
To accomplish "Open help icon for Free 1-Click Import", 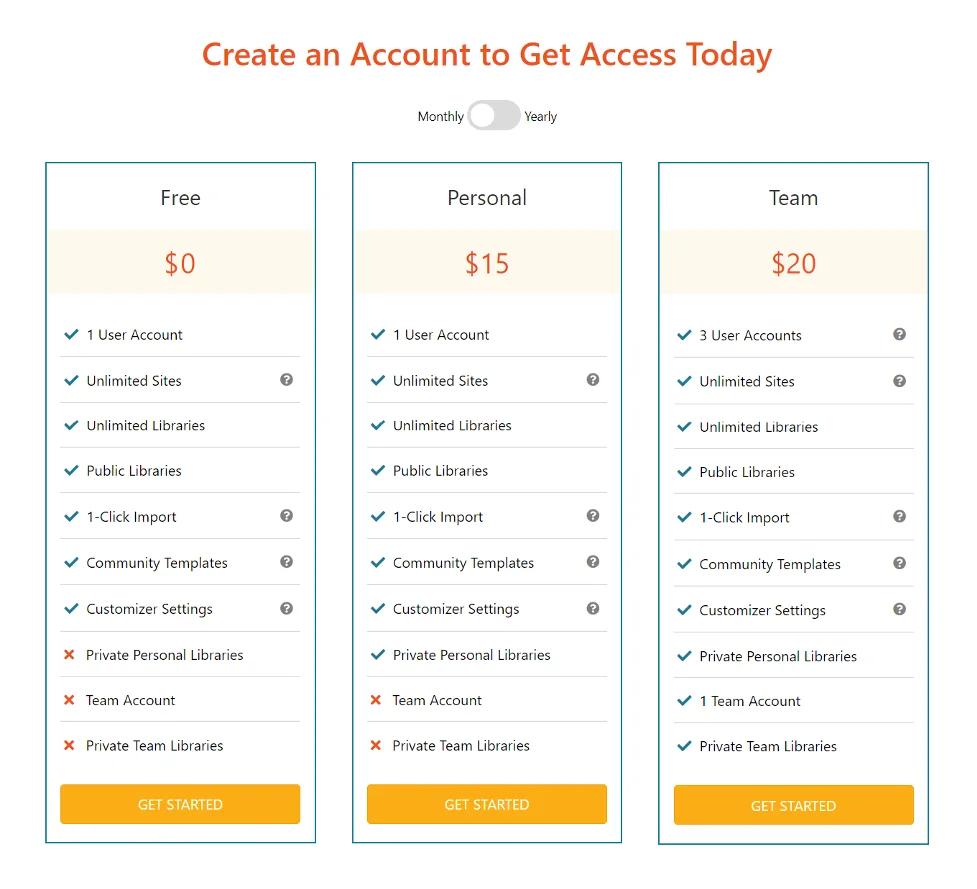I will click(286, 515).
